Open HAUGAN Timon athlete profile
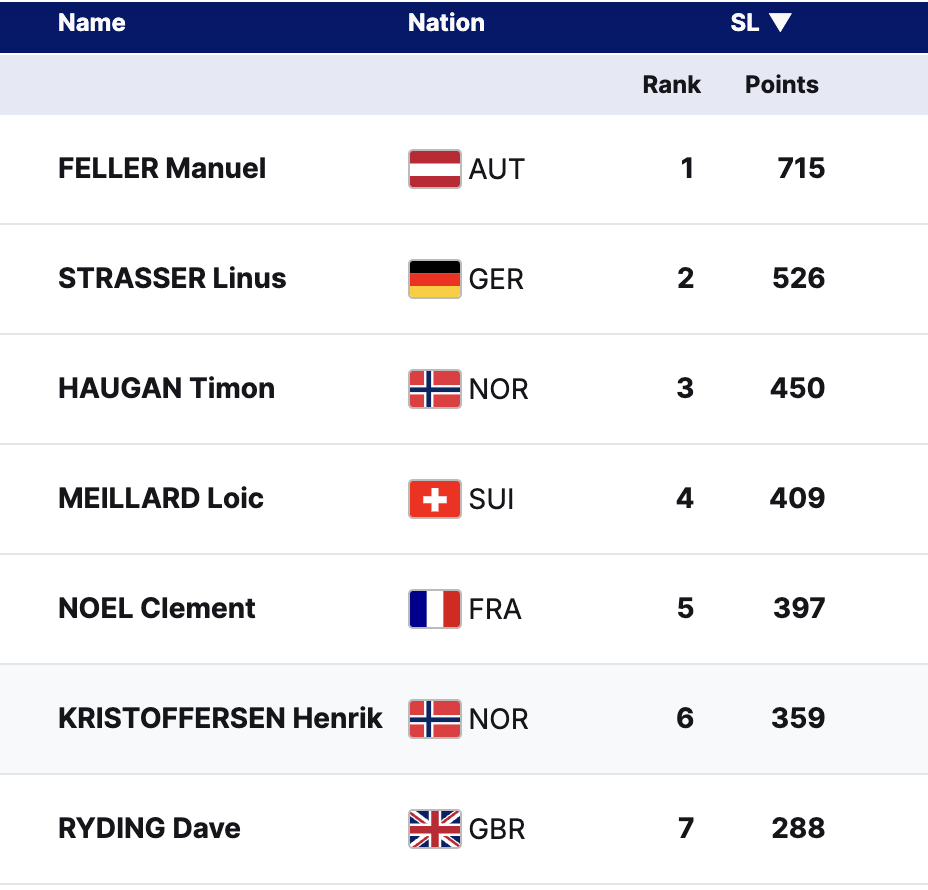The height and width of the screenshot is (890, 928). (166, 388)
